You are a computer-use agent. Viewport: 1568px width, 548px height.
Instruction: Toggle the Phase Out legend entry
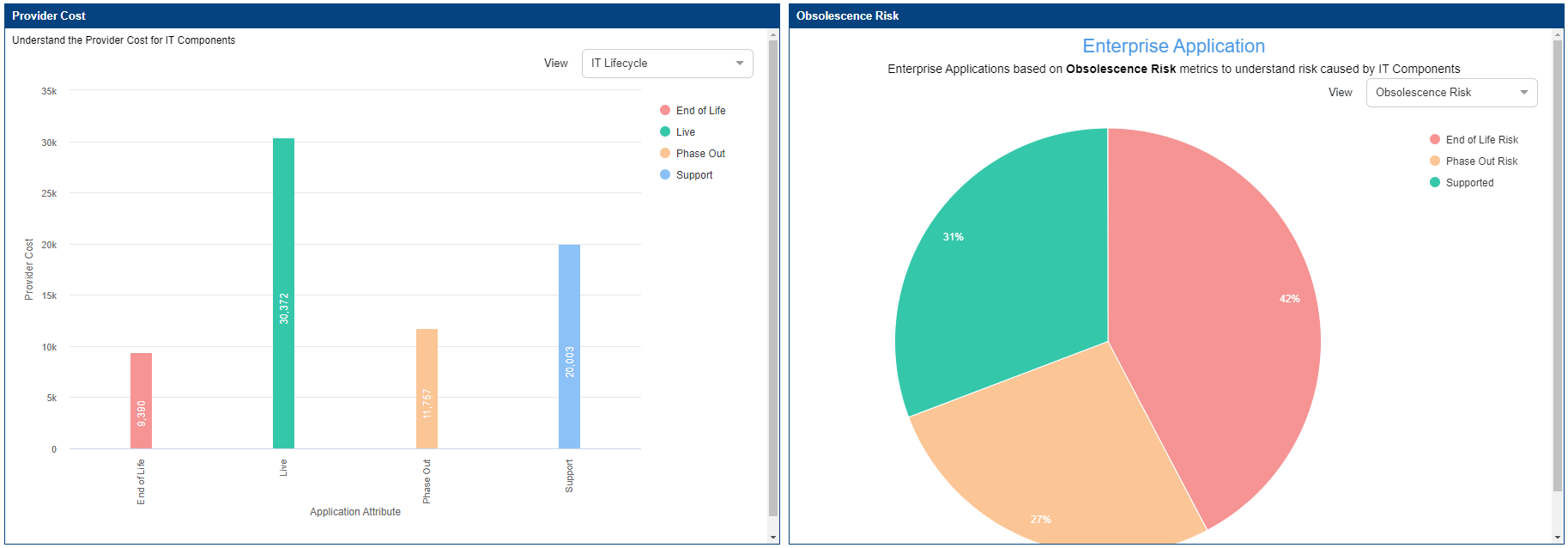[693, 153]
